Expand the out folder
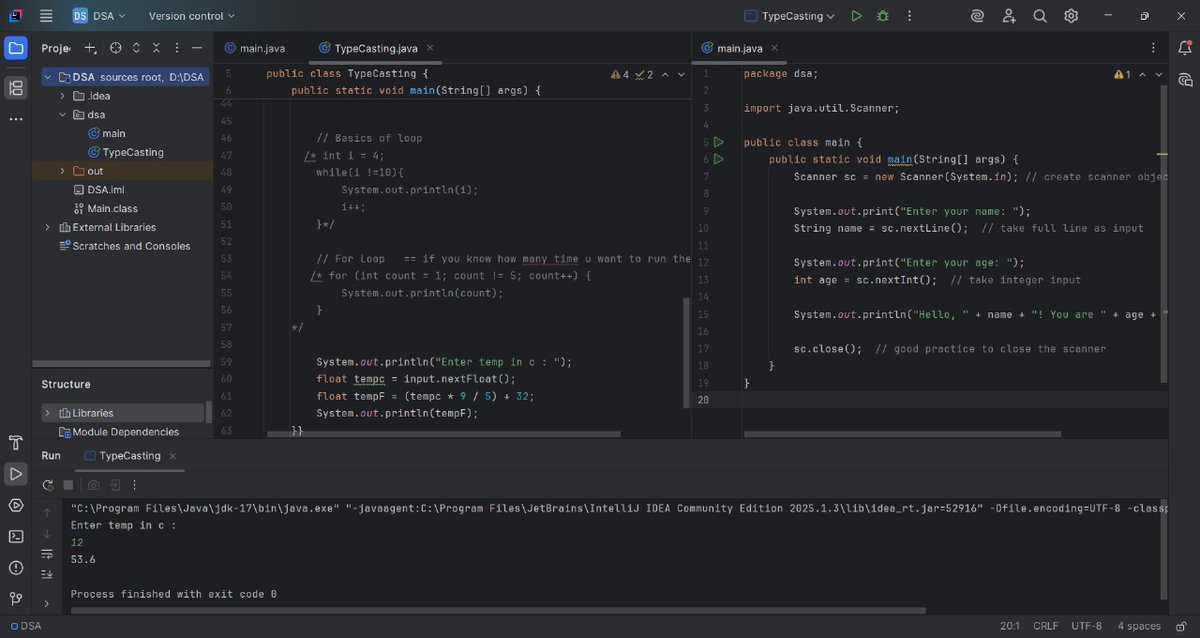 pos(63,171)
